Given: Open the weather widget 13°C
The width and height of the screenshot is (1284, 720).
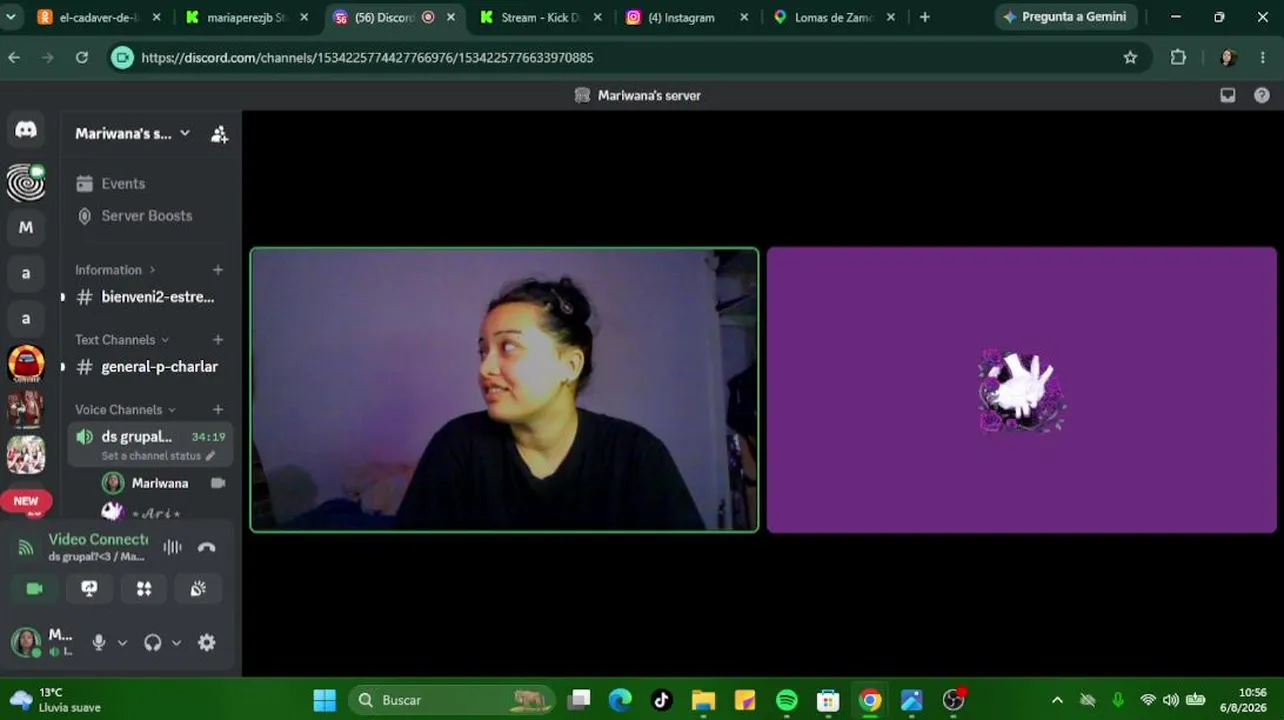Looking at the screenshot, I should pyautogui.click(x=56, y=700).
